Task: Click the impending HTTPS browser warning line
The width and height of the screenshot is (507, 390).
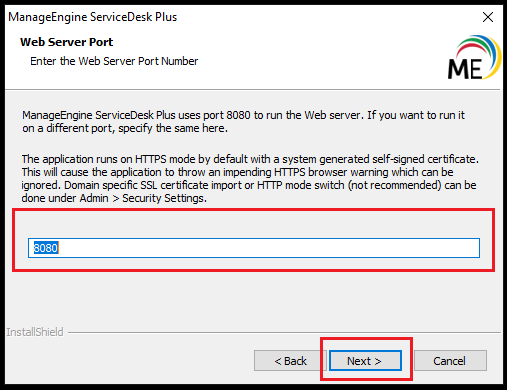Action: [x=237, y=172]
